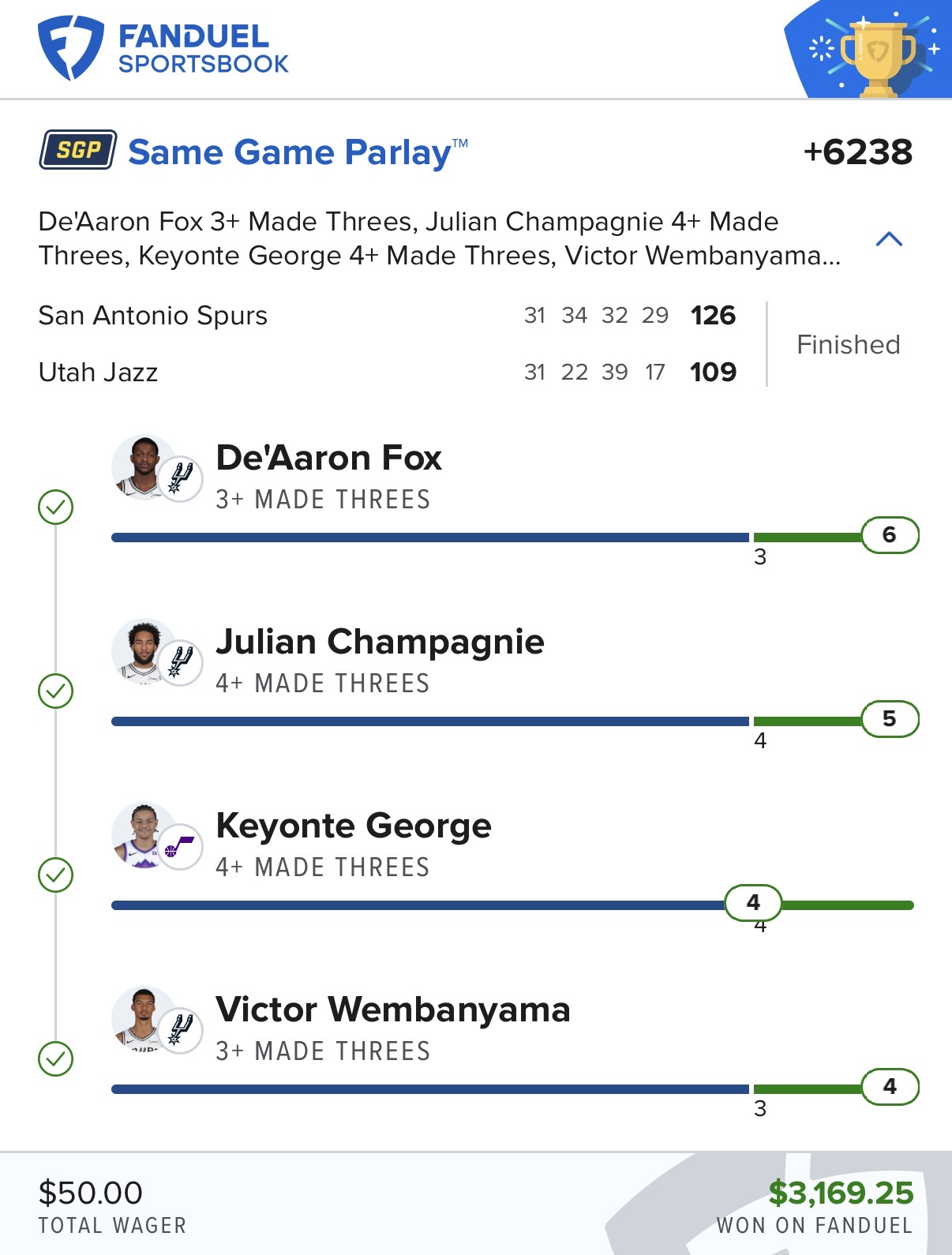Click the green checkmark beside Julian Champagnie
The height and width of the screenshot is (1255, 952).
click(x=56, y=691)
